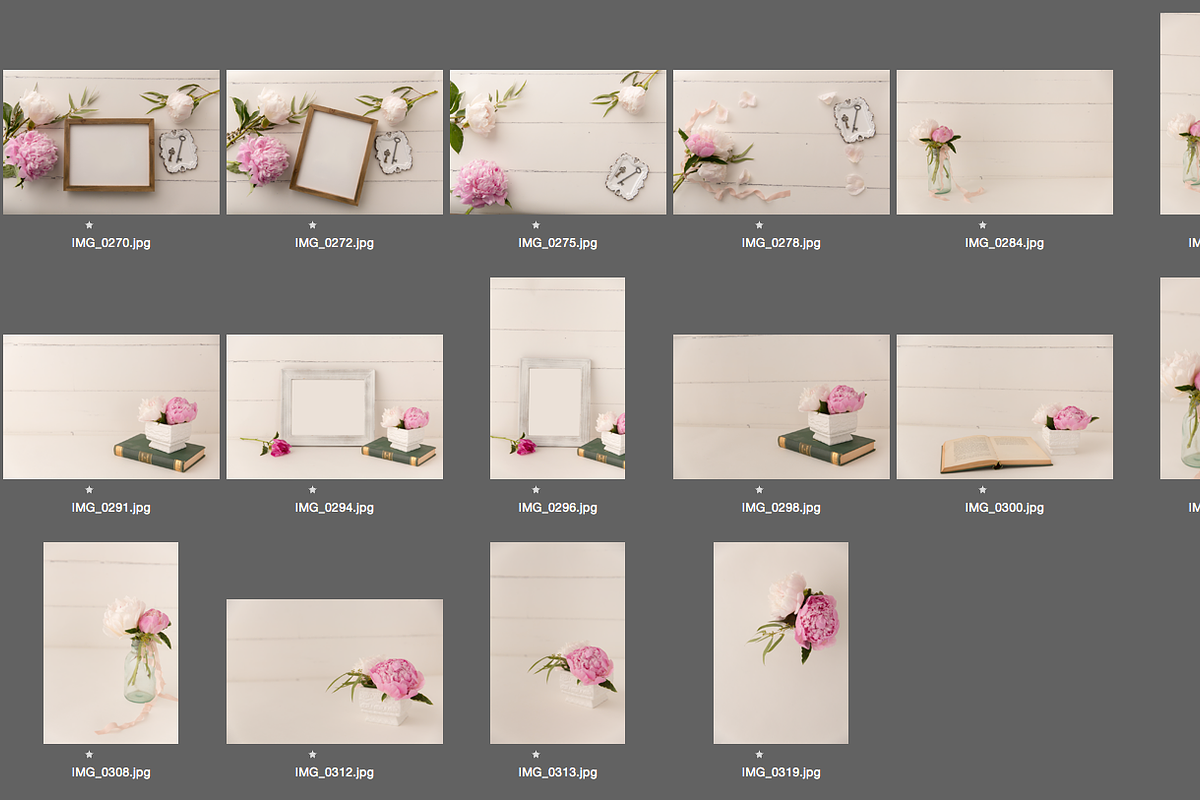Select the IMG_0291.jpg thumbnail

coord(111,407)
